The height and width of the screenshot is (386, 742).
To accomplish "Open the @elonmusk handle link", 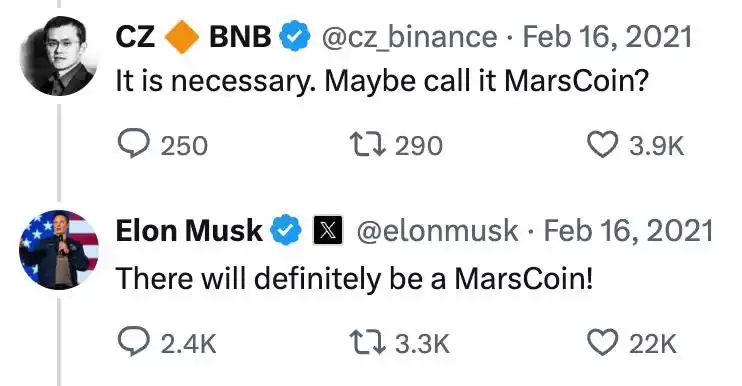I will click(x=437, y=230).
